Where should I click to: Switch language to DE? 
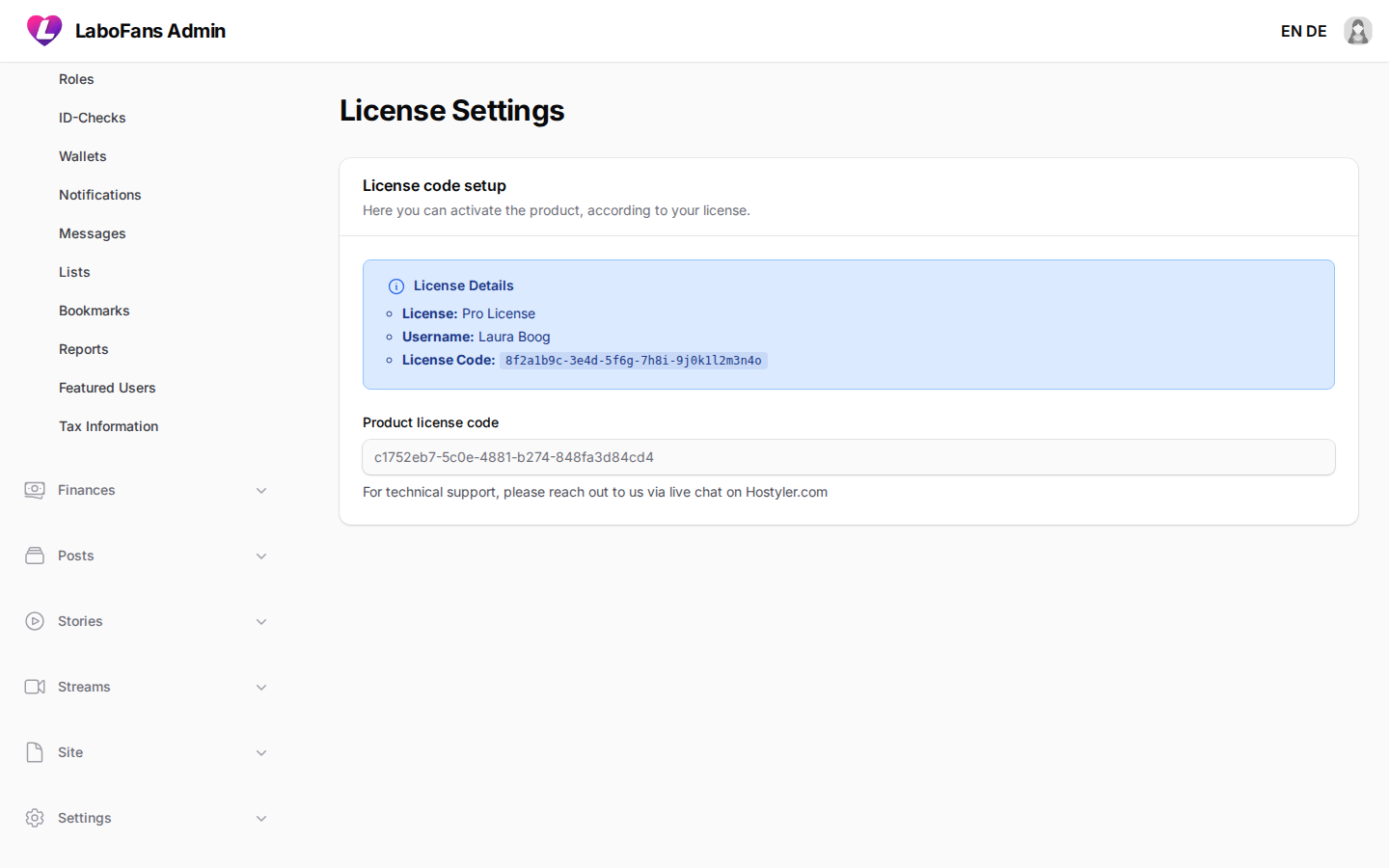pyautogui.click(x=1317, y=31)
